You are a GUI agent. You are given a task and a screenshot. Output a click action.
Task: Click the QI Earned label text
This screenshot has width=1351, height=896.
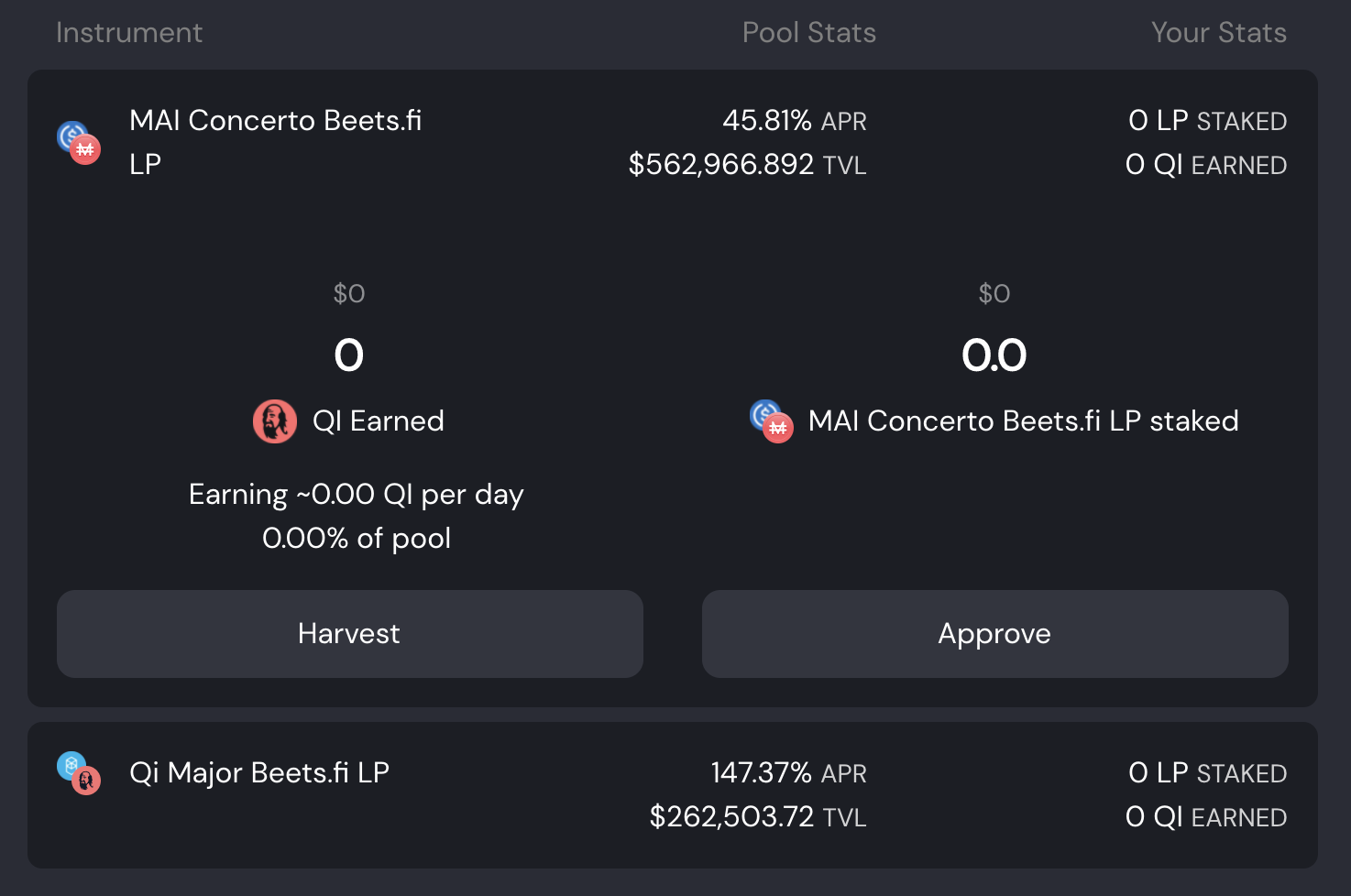coord(378,421)
